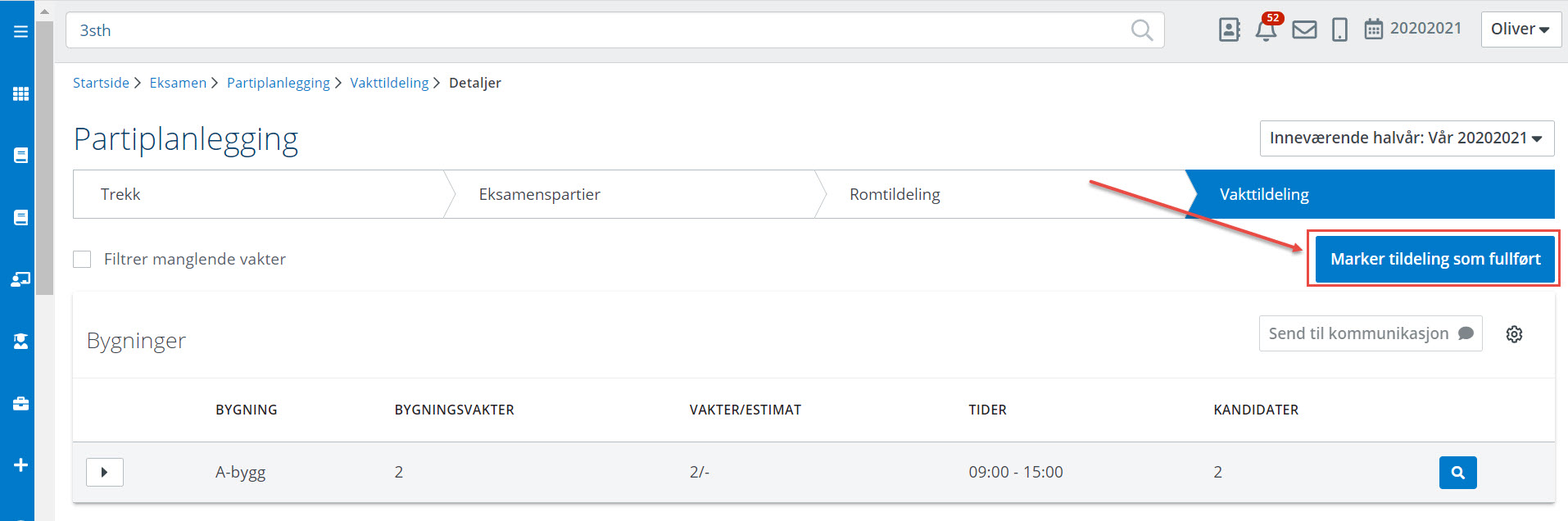The height and width of the screenshot is (521, 1568).
Task: Switch to the Eksamenspartier step
Action: [539, 194]
